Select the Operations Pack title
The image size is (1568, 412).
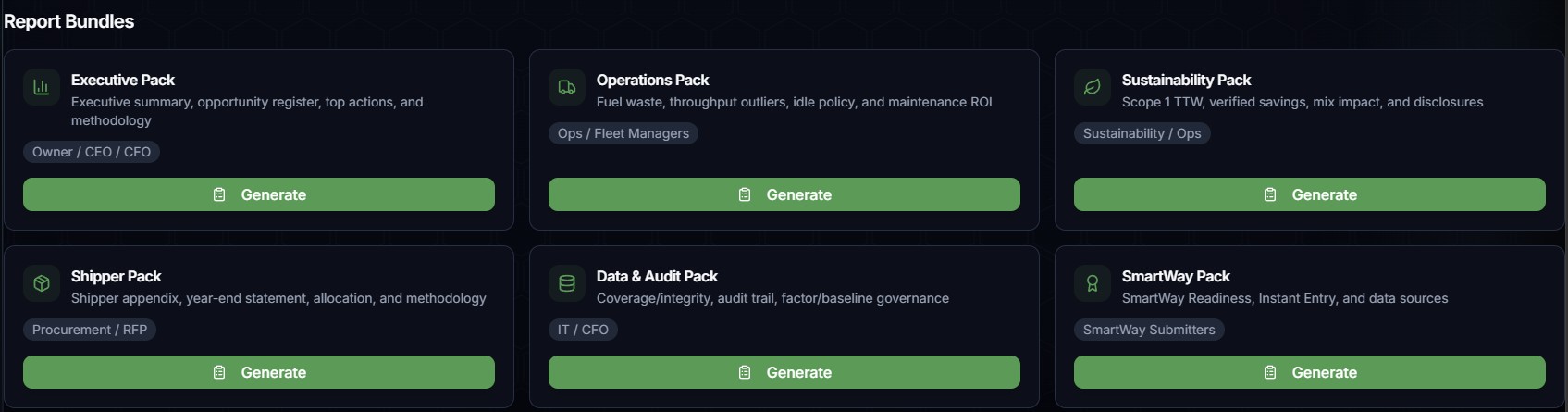point(653,80)
